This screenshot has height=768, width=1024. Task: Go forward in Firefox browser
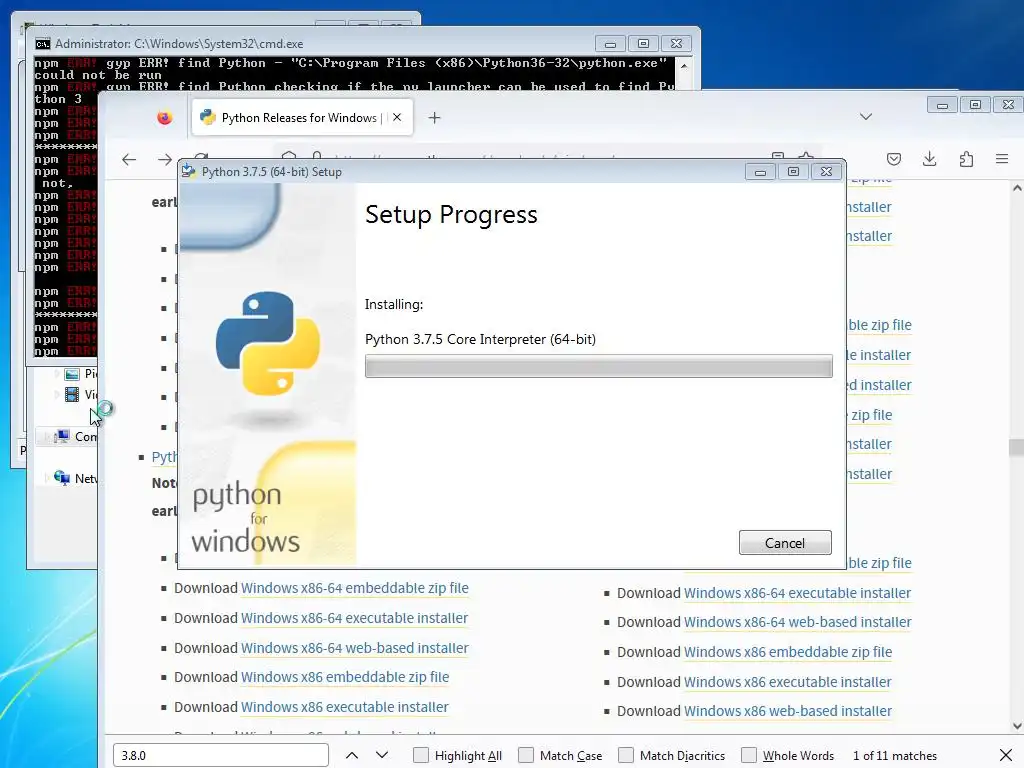click(165, 159)
